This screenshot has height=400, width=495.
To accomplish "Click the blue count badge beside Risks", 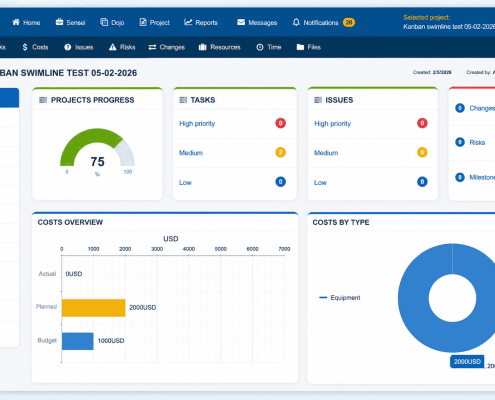I will click(x=460, y=142).
